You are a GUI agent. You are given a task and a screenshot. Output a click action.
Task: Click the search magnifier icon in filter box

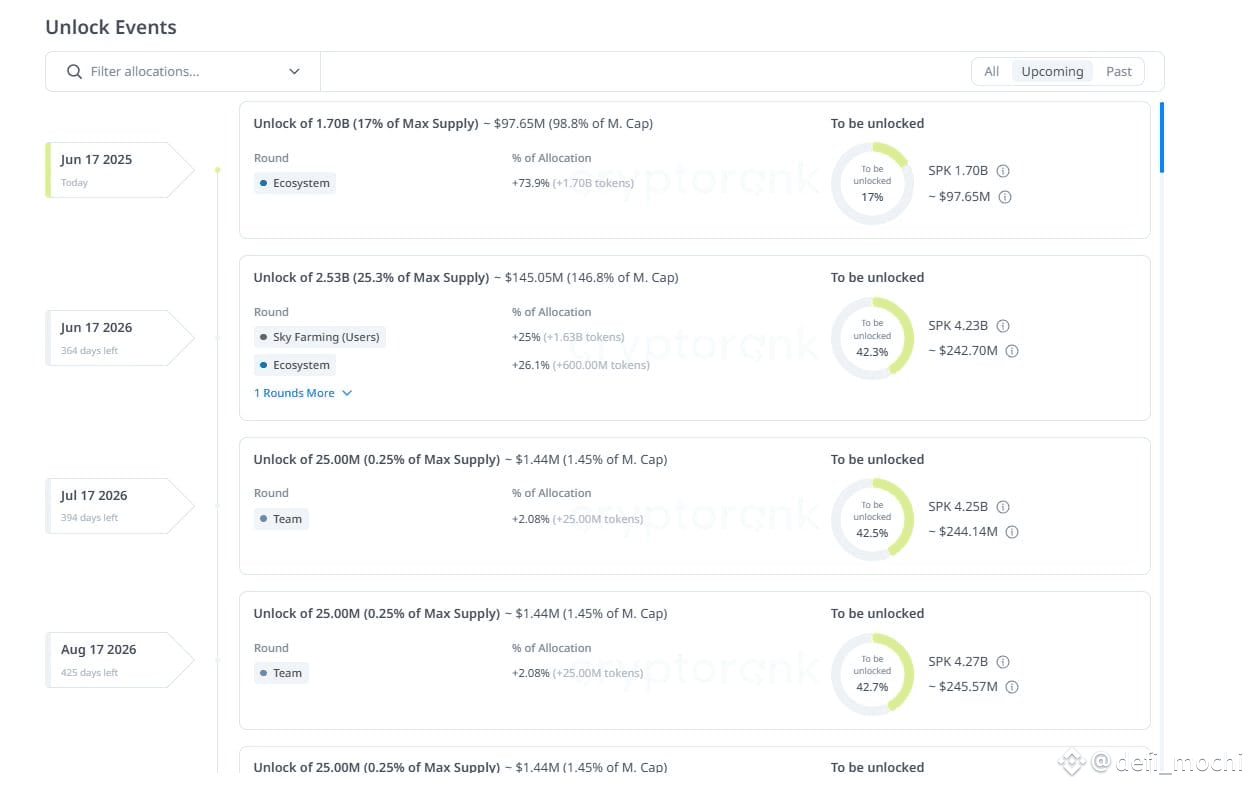click(x=74, y=71)
